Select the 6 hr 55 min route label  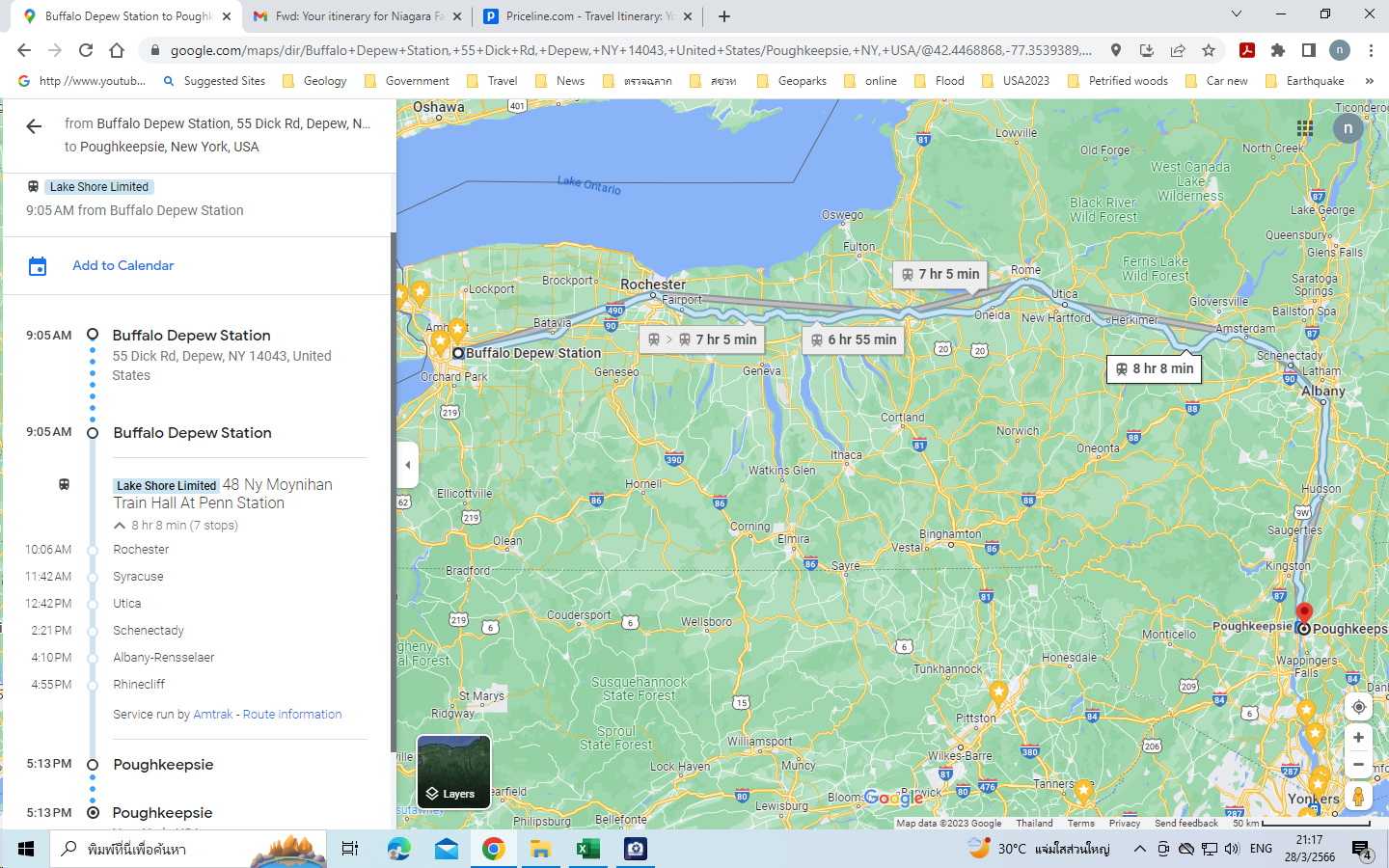[854, 339]
